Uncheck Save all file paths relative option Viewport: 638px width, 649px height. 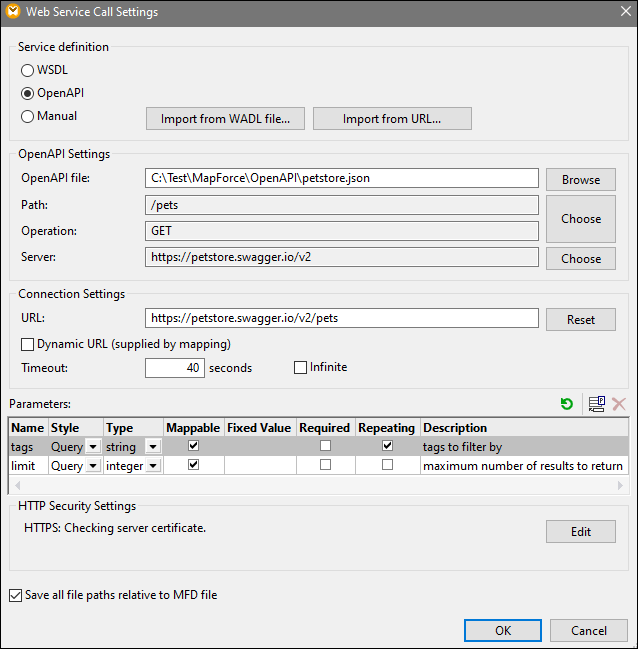(x=15, y=595)
